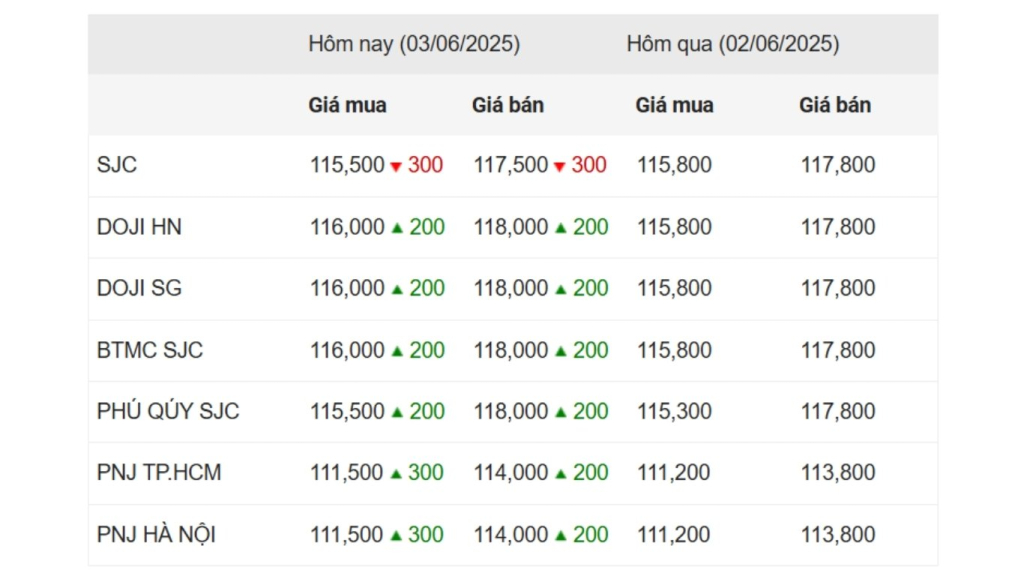Click red down arrow in SJC buy price
The image size is (1024, 576).
click(396, 167)
